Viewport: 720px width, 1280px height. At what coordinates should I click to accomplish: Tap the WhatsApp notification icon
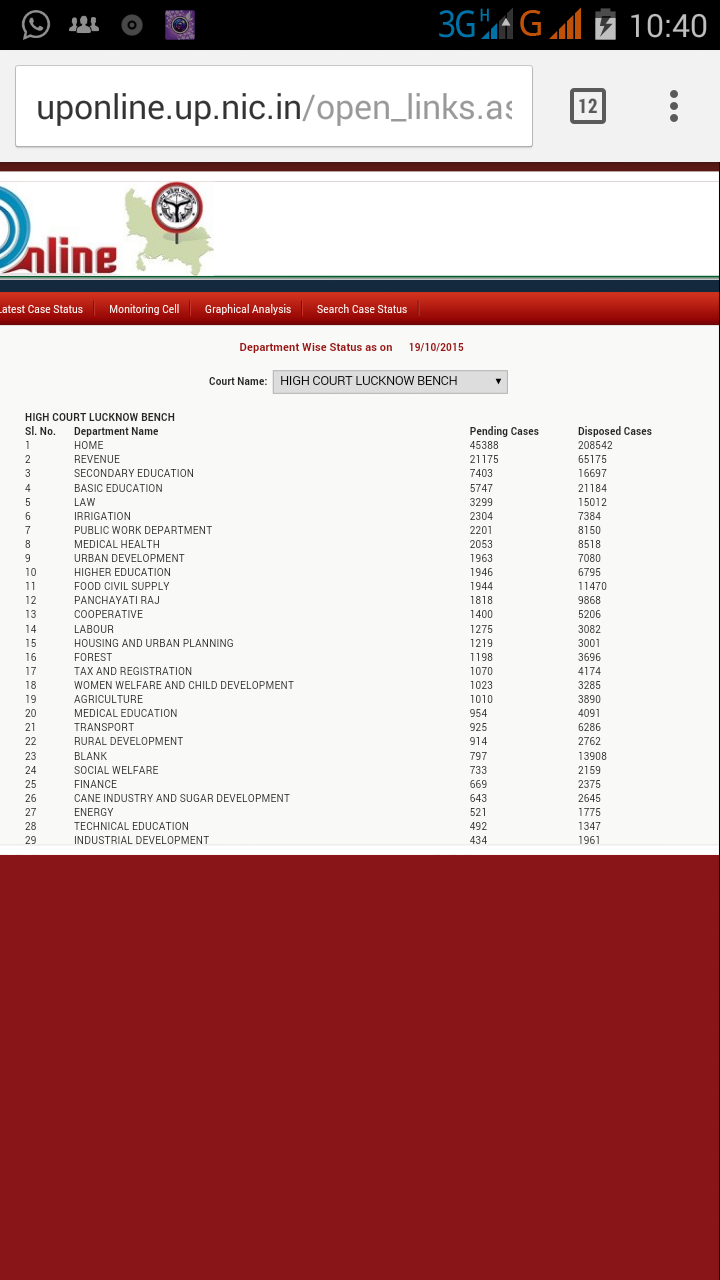click(x=36, y=25)
